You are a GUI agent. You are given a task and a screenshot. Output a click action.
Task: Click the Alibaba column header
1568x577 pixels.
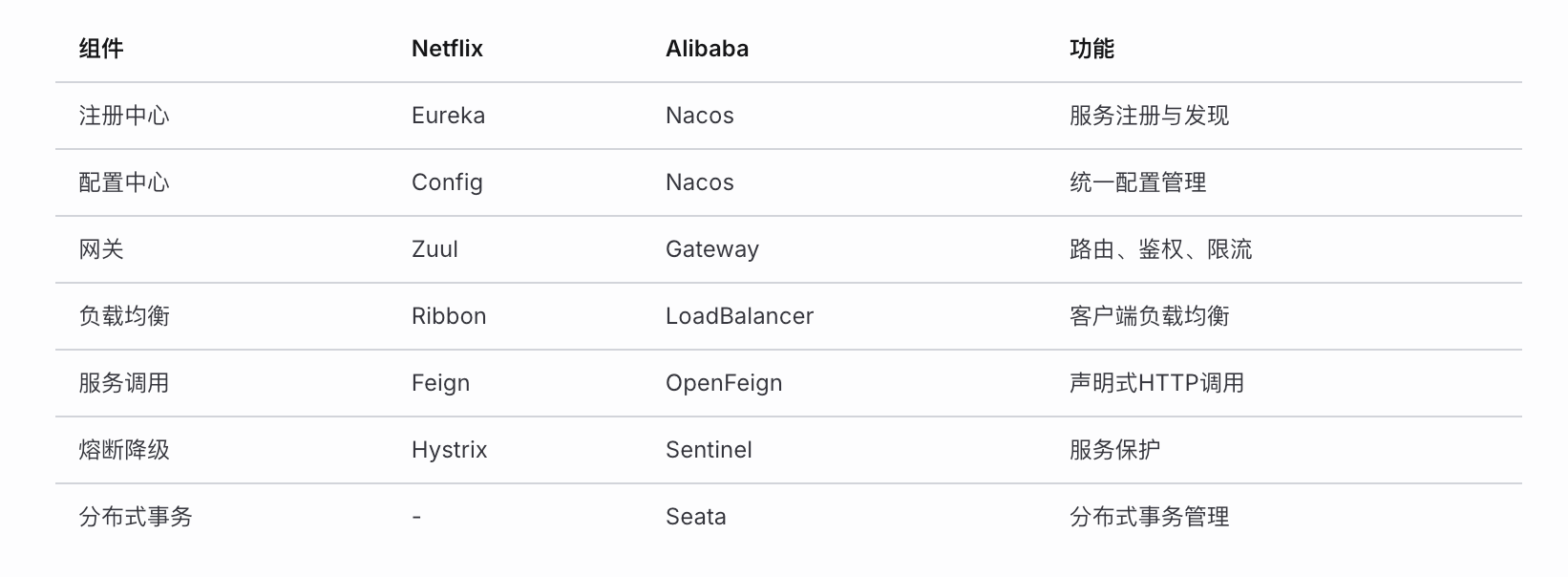point(707,49)
